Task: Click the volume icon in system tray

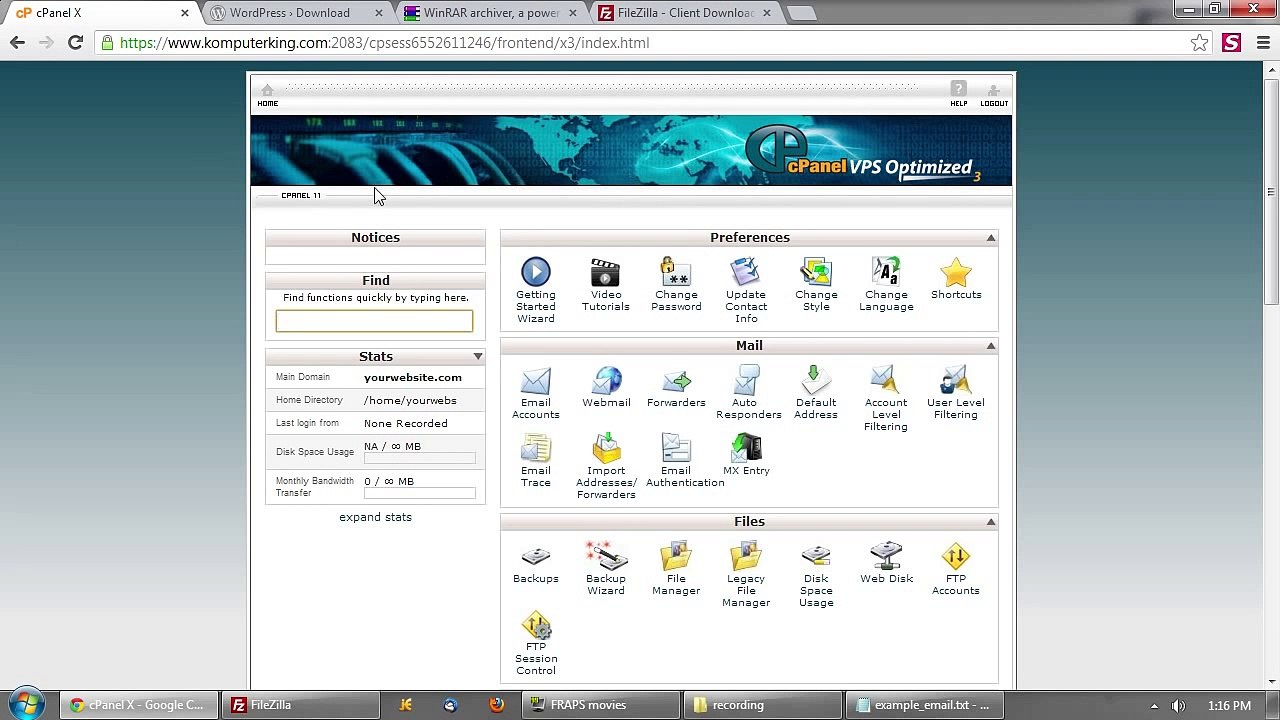Action: [x=1178, y=705]
